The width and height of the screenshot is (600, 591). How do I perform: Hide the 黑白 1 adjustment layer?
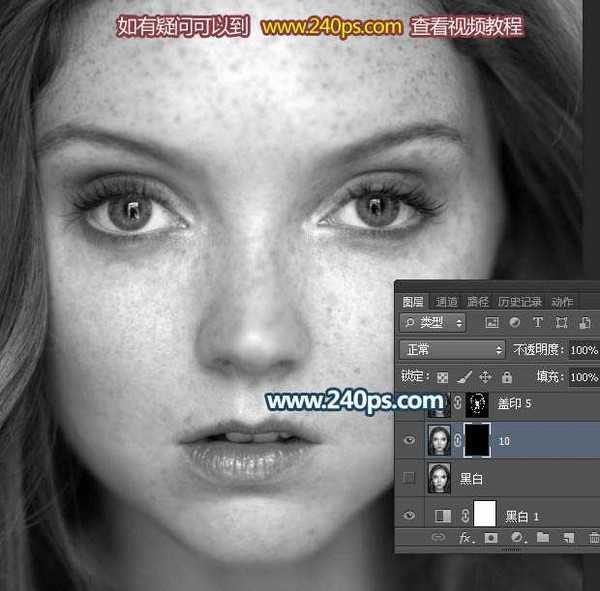(x=411, y=515)
